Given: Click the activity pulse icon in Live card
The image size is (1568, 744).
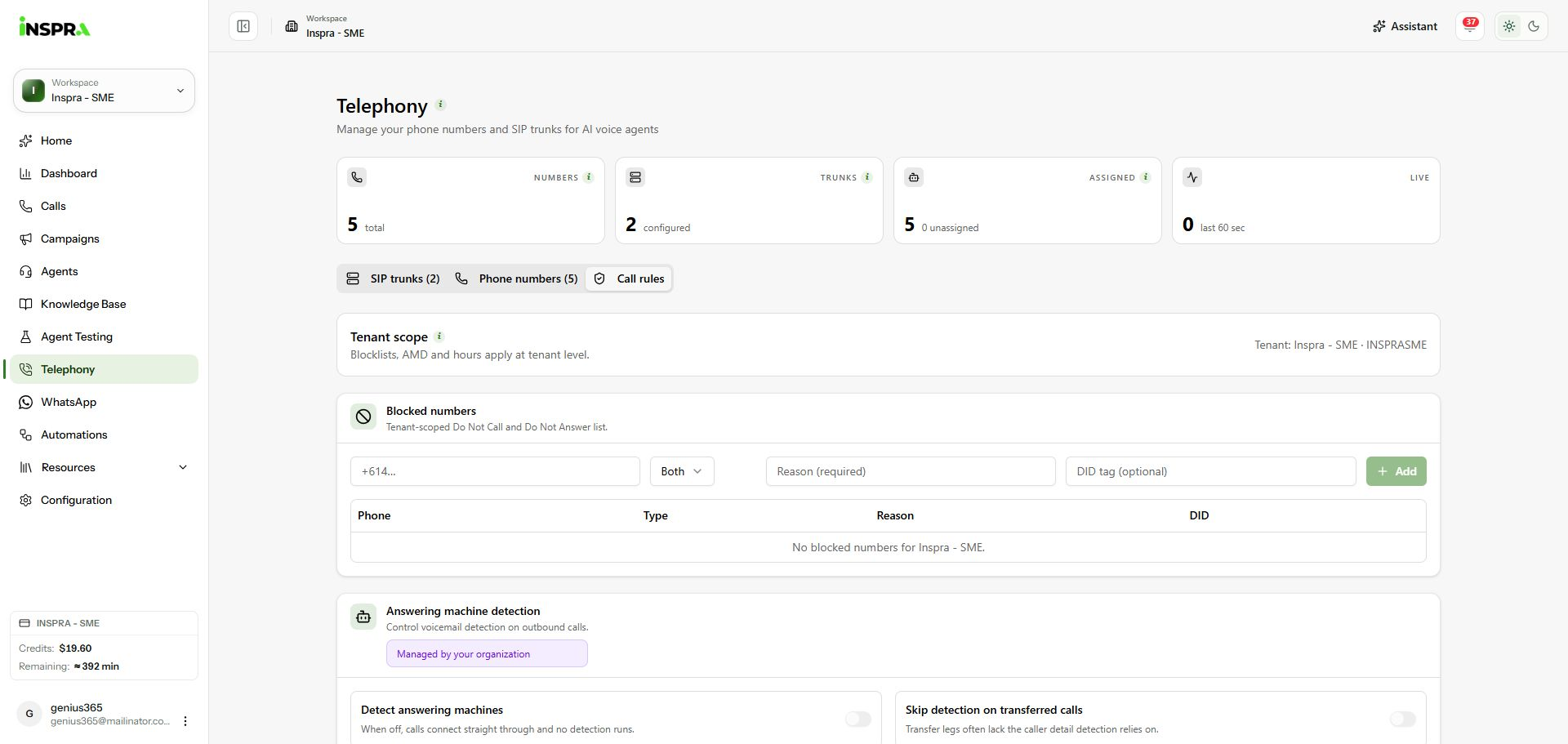Looking at the screenshot, I should (x=1192, y=177).
